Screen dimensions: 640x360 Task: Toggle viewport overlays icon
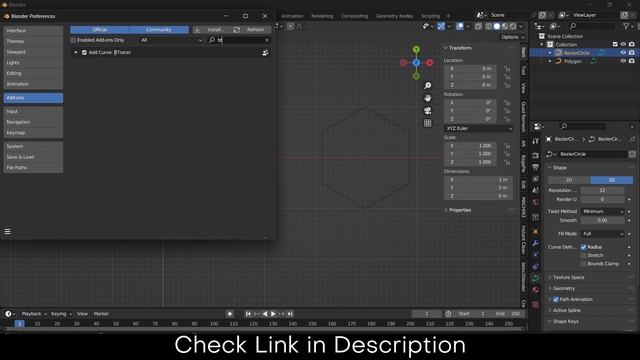click(460, 26)
